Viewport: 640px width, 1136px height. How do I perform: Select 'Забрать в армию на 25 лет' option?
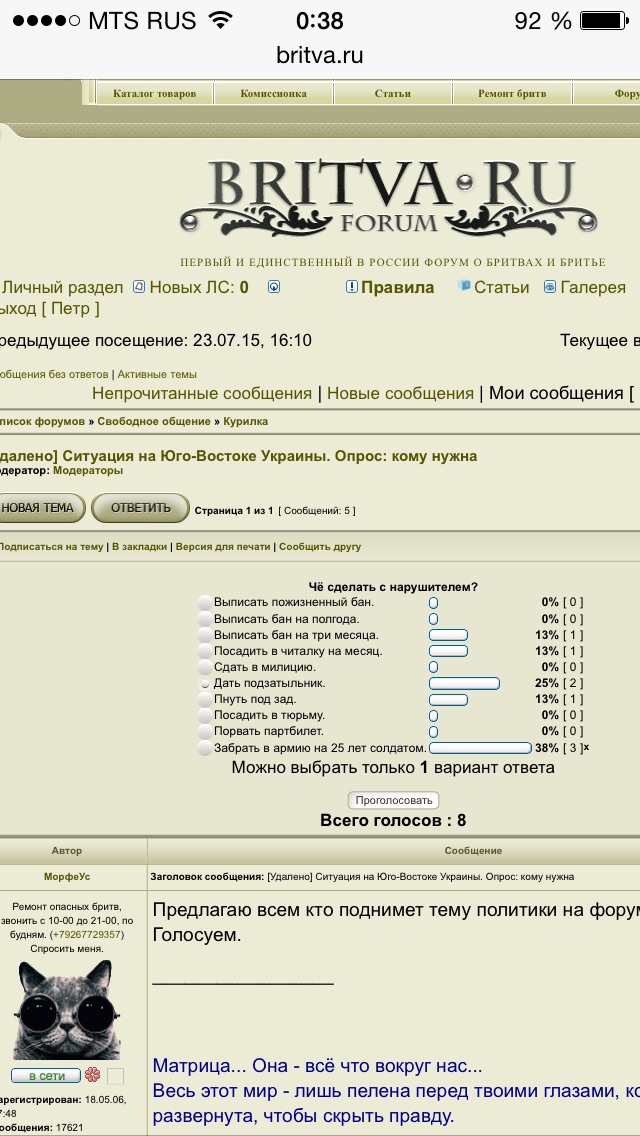click(205, 748)
